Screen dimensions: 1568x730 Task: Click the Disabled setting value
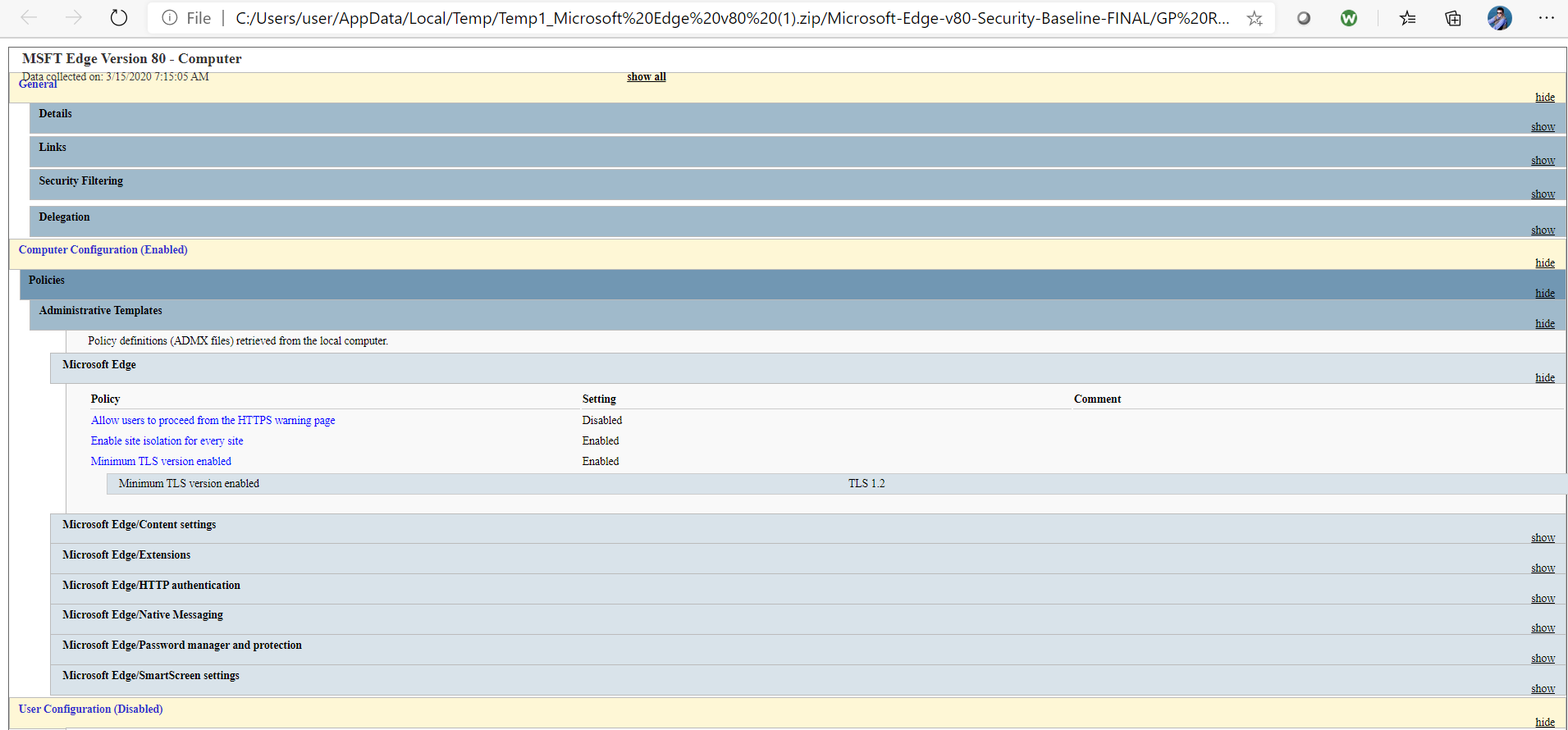point(601,420)
